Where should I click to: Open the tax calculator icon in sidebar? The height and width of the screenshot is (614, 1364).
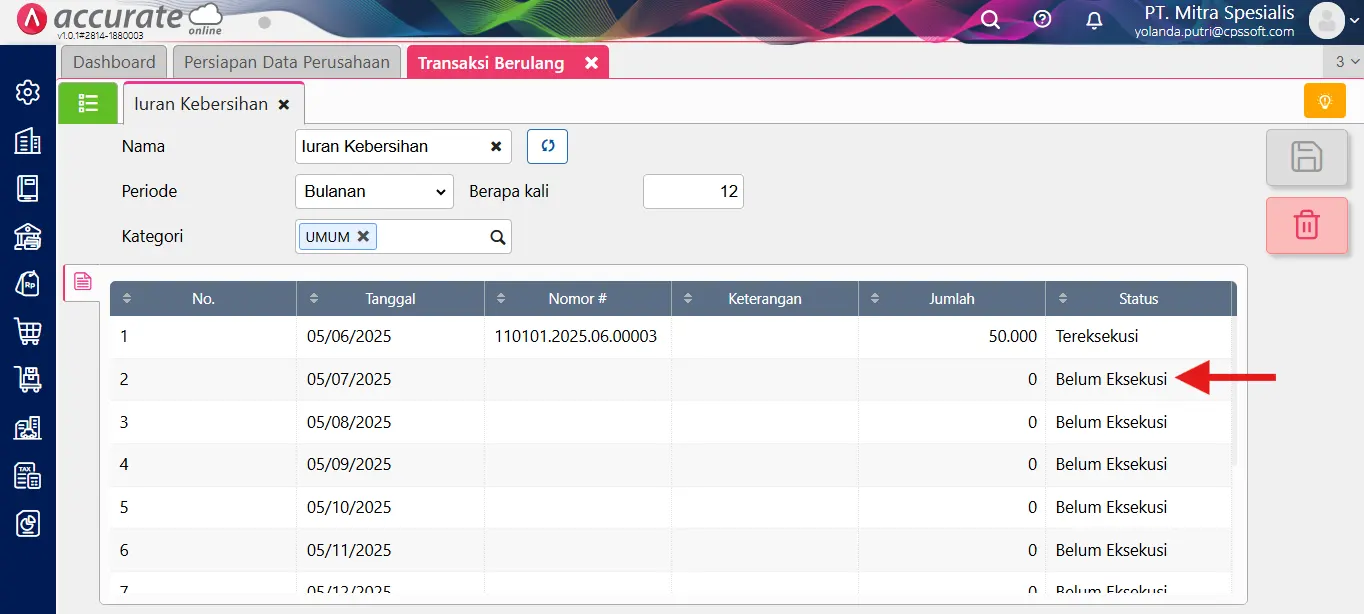point(27,476)
